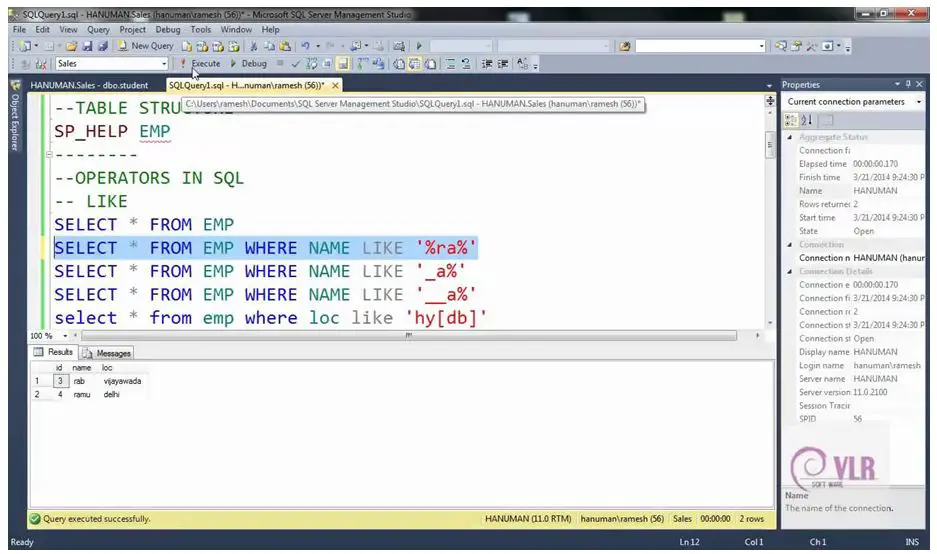The width and height of the screenshot is (937, 554).
Task: Click the Save disk icon
Action: coord(87,46)
